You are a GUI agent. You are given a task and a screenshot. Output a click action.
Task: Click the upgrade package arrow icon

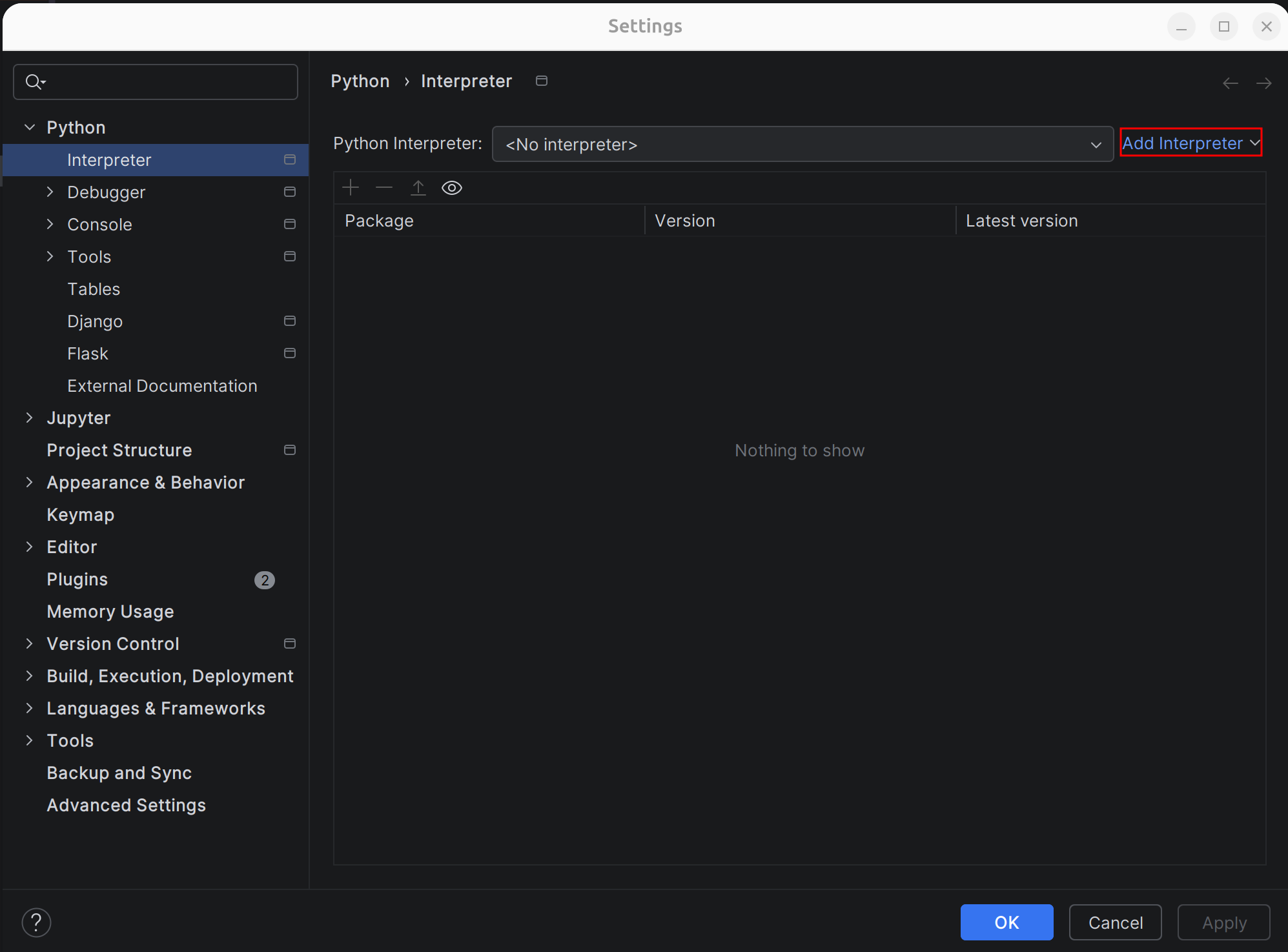coord(418,188)
